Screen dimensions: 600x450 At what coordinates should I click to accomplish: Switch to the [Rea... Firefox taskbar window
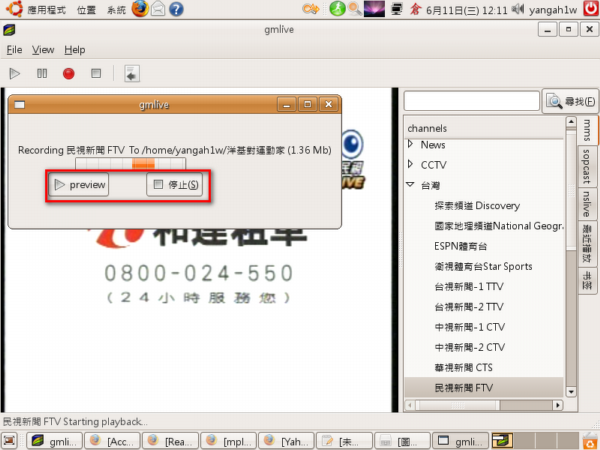click(x=170, y=441)
